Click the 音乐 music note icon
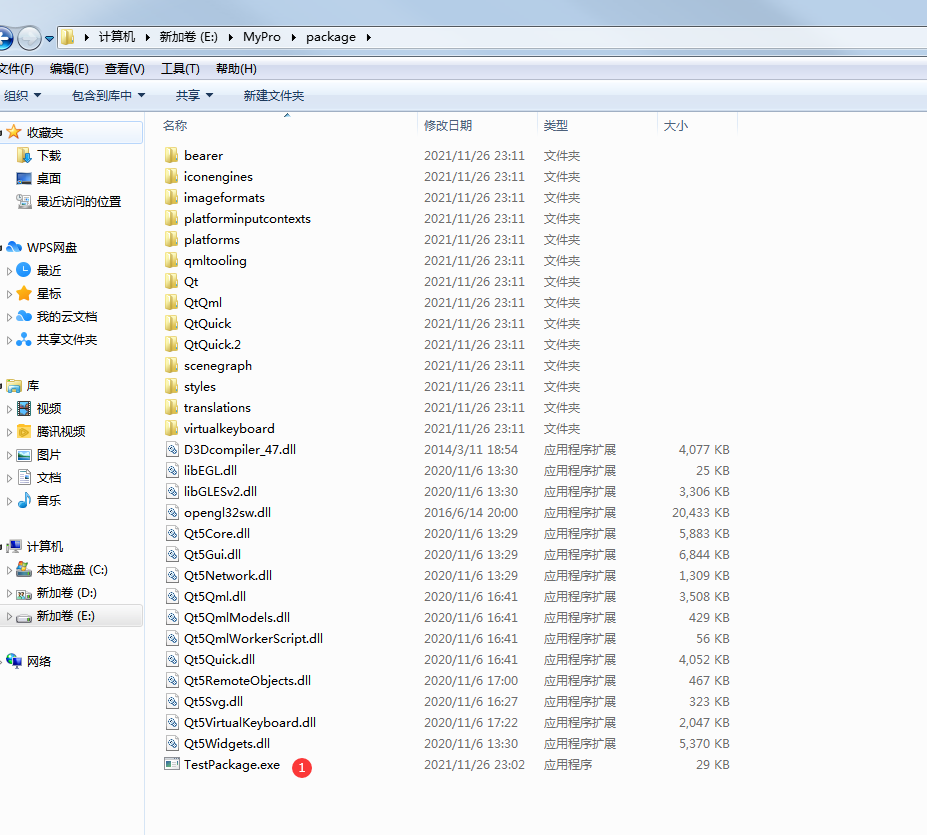The height and width of the screenshot is (835, 927). coord(24,500)
